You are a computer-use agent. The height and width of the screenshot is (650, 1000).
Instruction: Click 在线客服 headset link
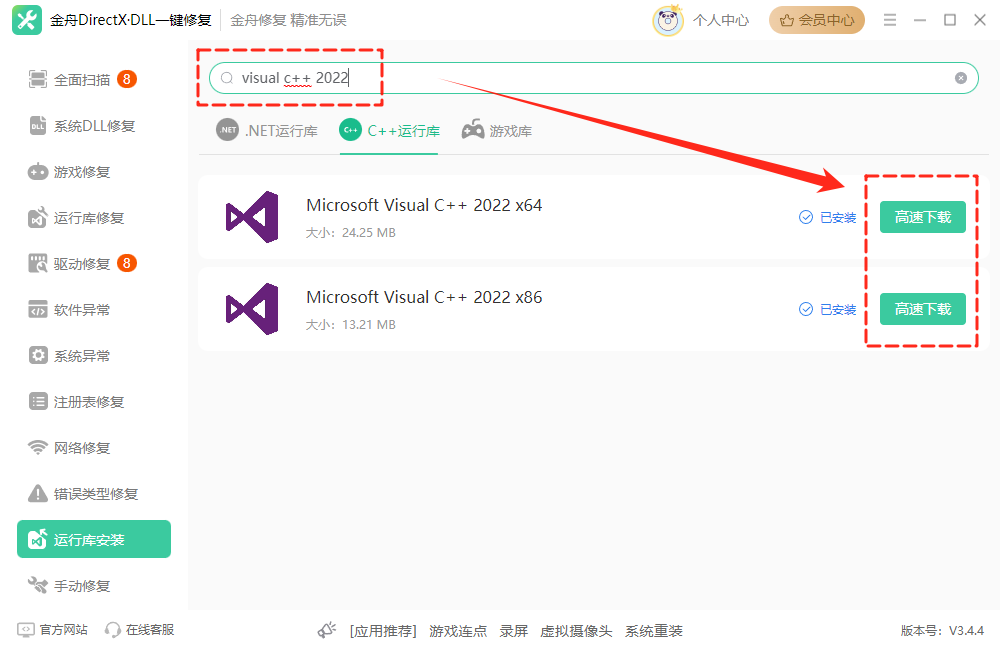[x=139, y=630]
